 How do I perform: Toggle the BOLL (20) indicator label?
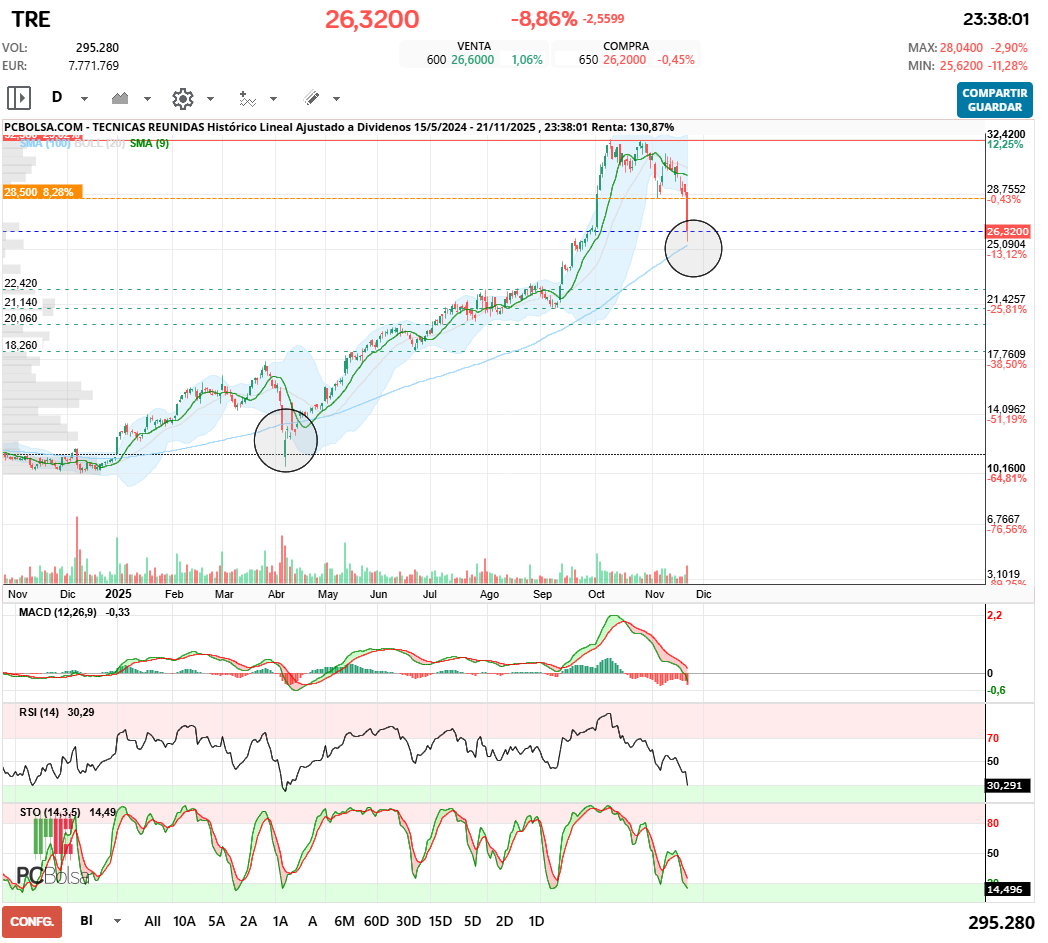click(x=100, y=143)
